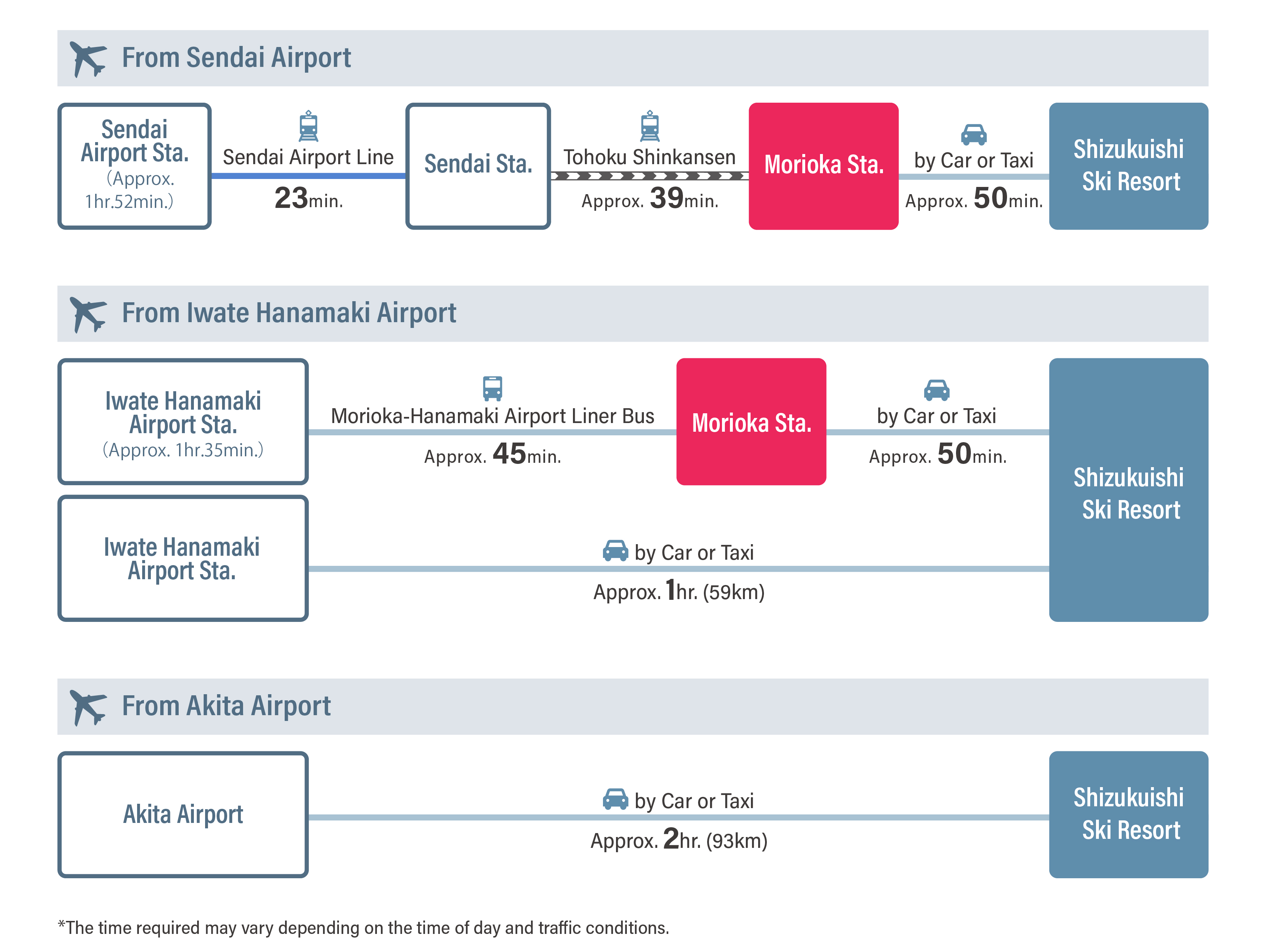
Task: Select the Akita Airport box
Action: [x=183, y=814]
